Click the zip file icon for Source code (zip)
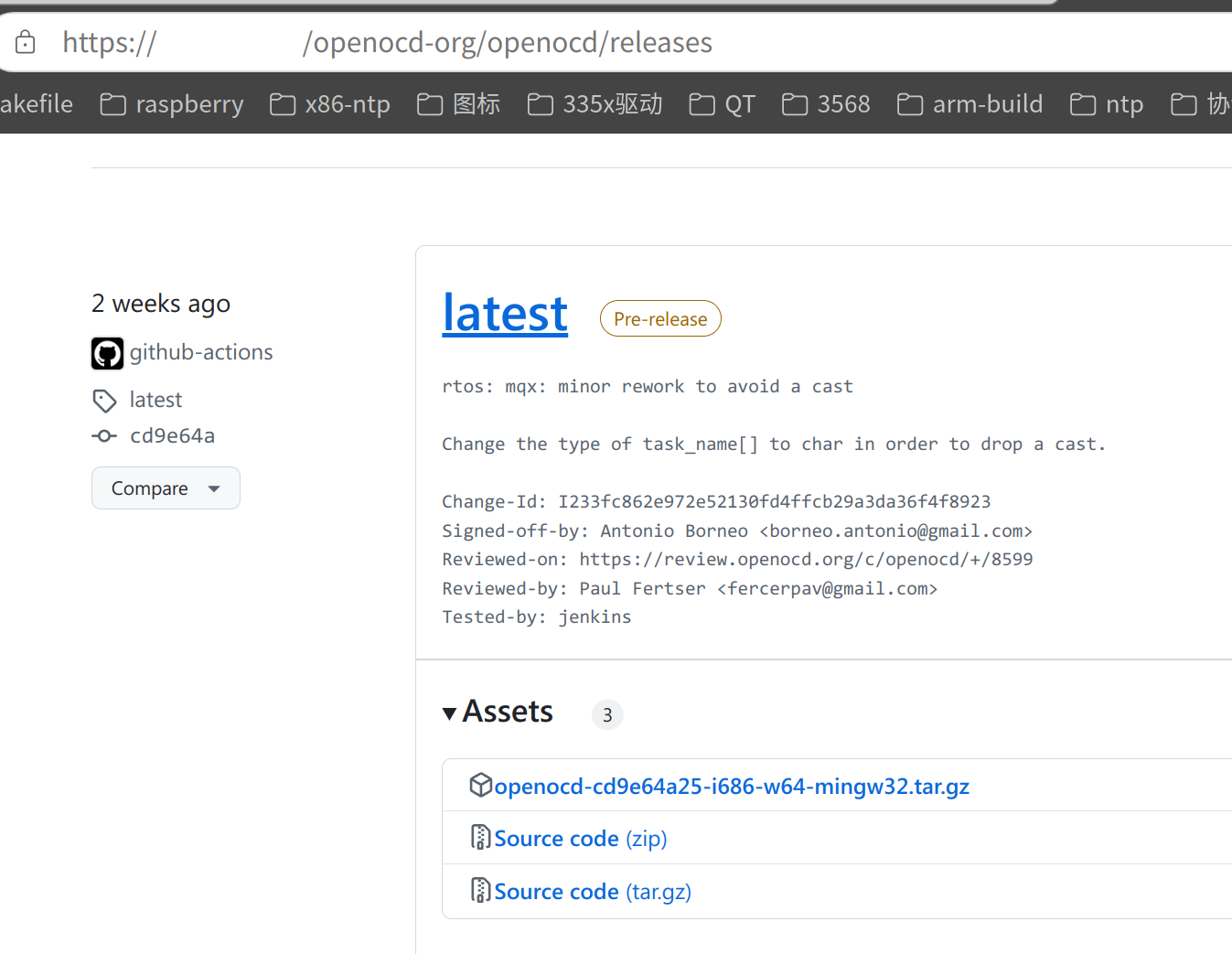Image resolution: width=1232 pixels, height=954 pixels. tap(480, 837)
